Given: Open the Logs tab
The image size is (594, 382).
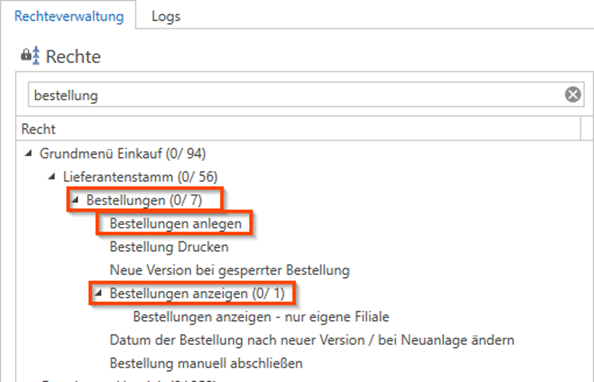Looking at the screenshot, I should 166,17.
